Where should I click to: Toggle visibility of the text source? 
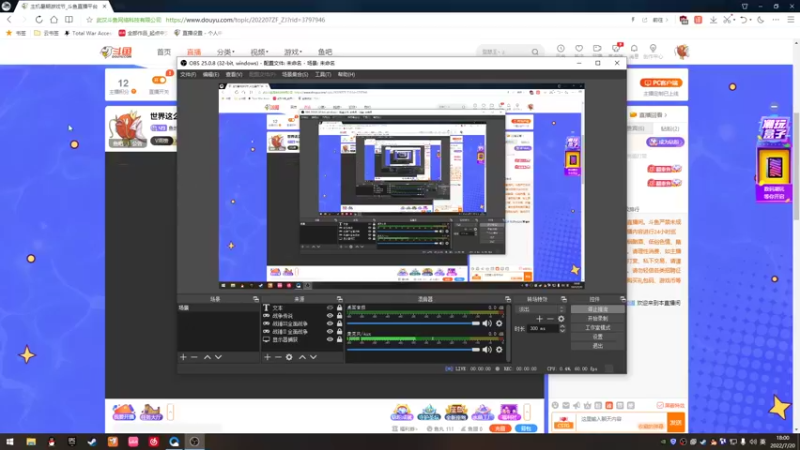pyautogui.click(x=330, y=308)
